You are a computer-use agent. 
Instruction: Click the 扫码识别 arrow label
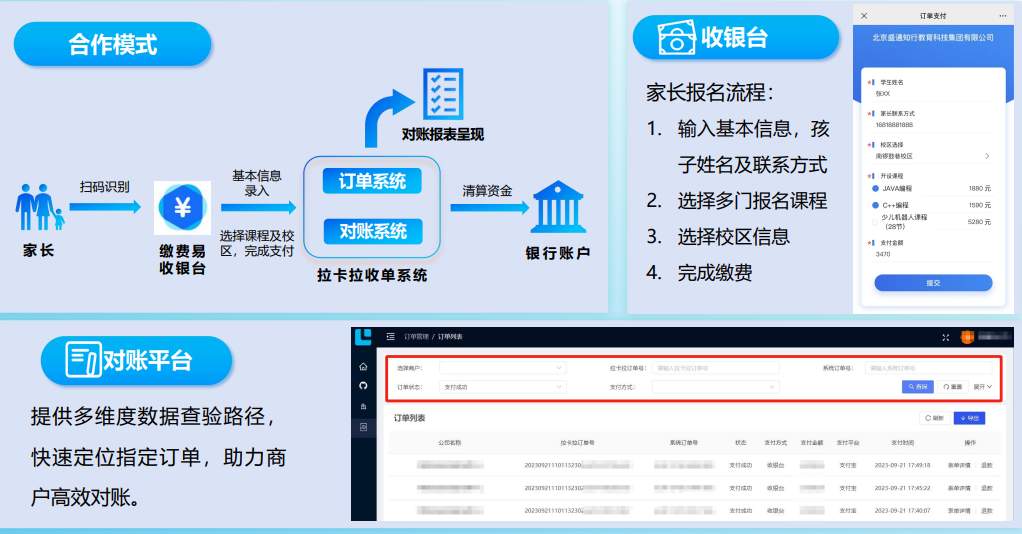[104, 187]
